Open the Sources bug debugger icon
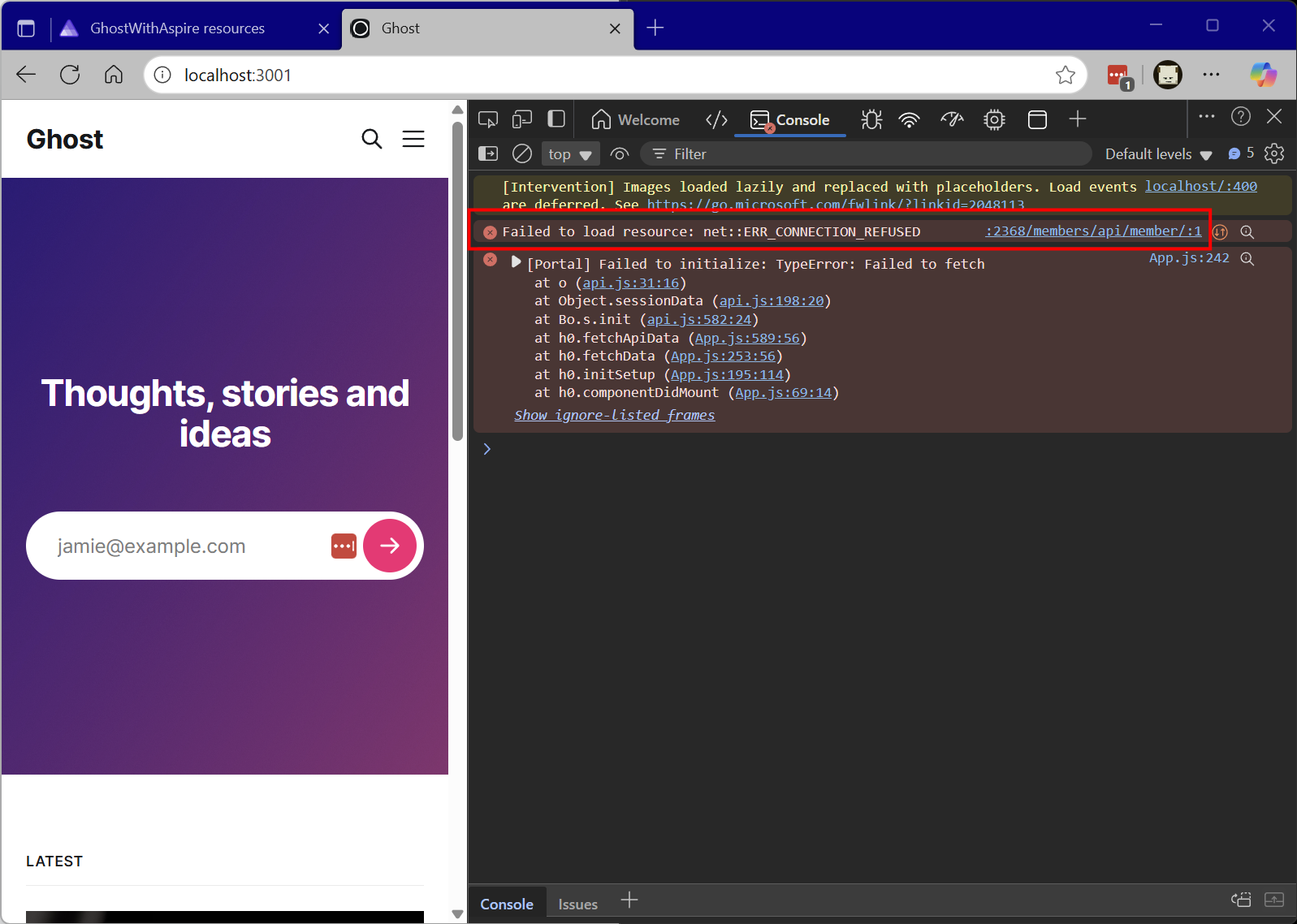Screen dimensions: 1297x924 [x=871, y=120]
